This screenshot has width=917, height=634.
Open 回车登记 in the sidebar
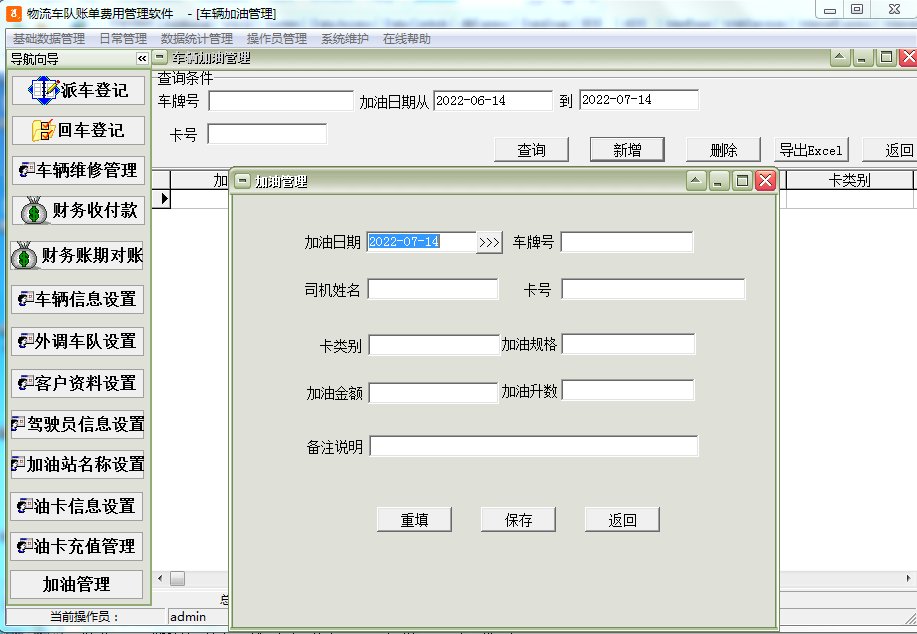click(x=78, y=130)
